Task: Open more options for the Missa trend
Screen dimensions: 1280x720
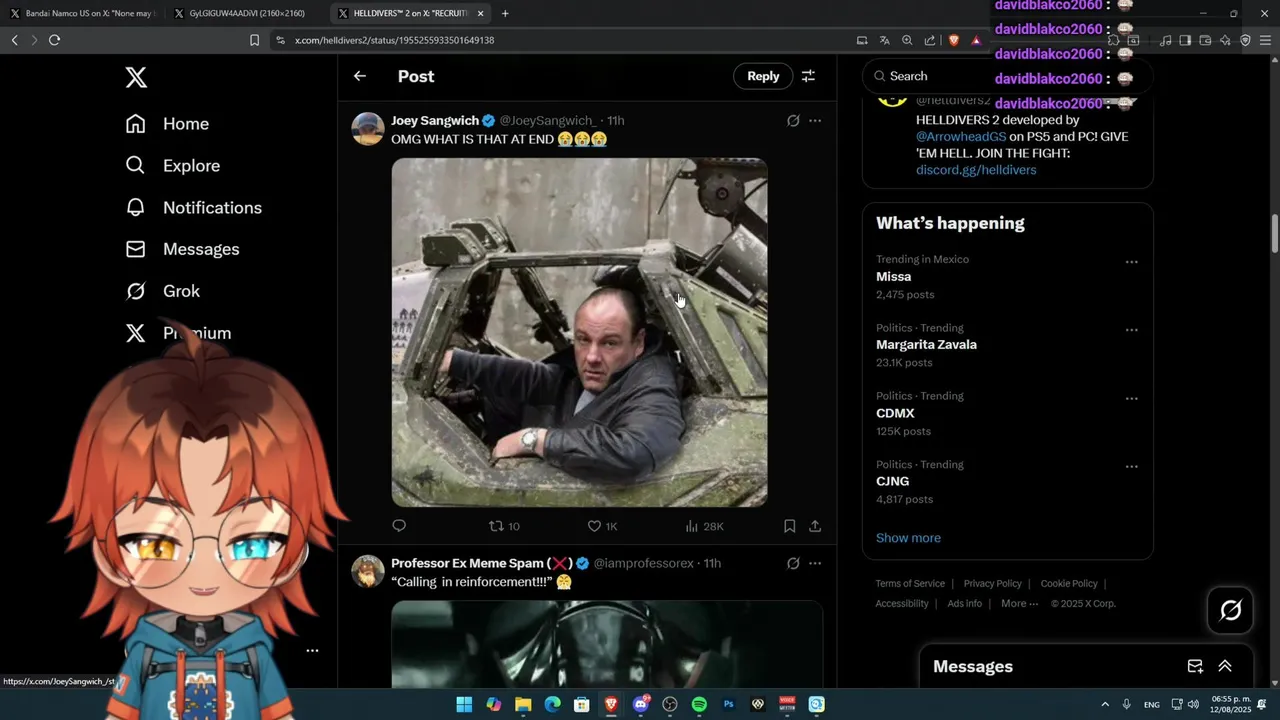Action: [1131, 262]
